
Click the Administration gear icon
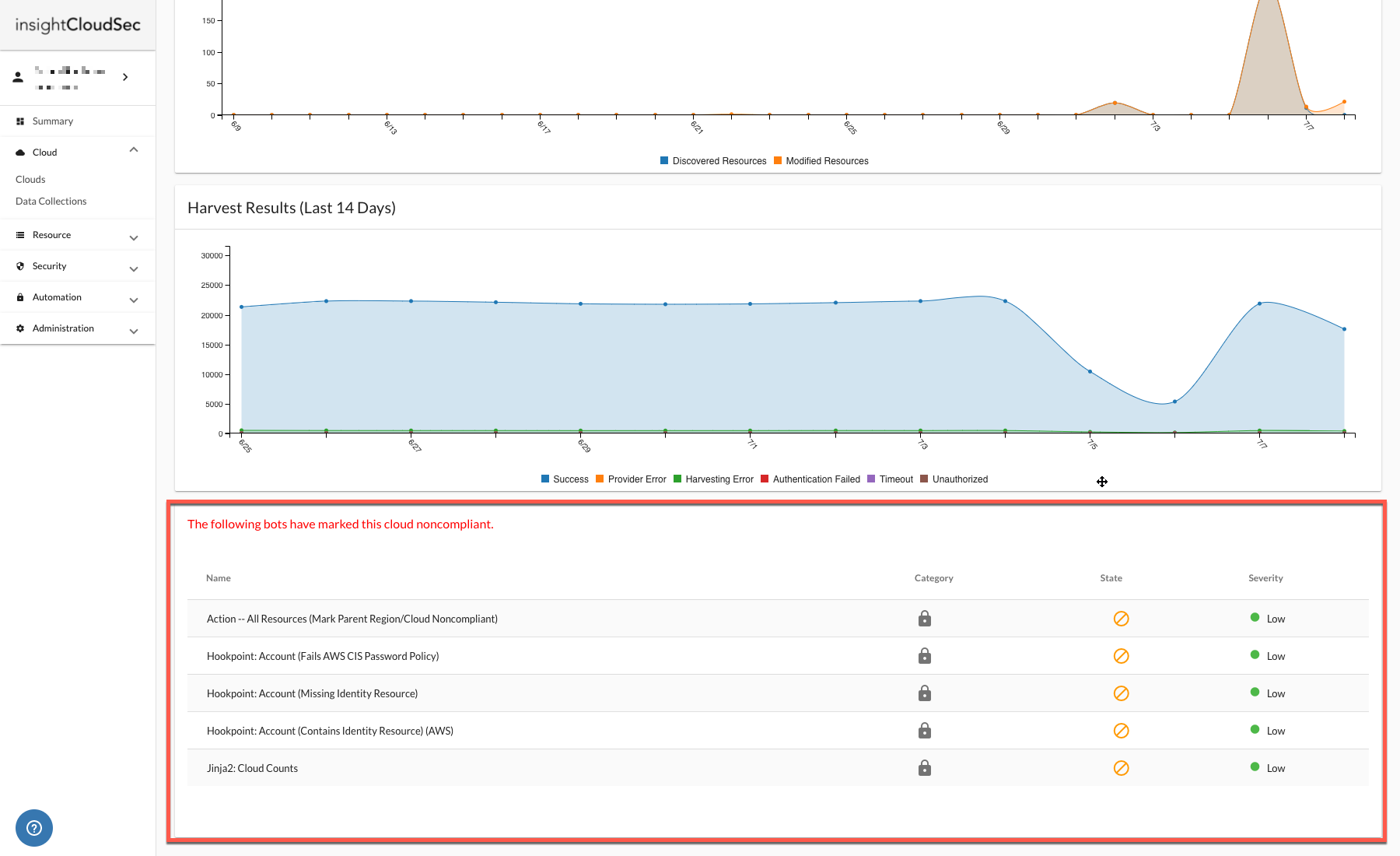pos(20,328)
